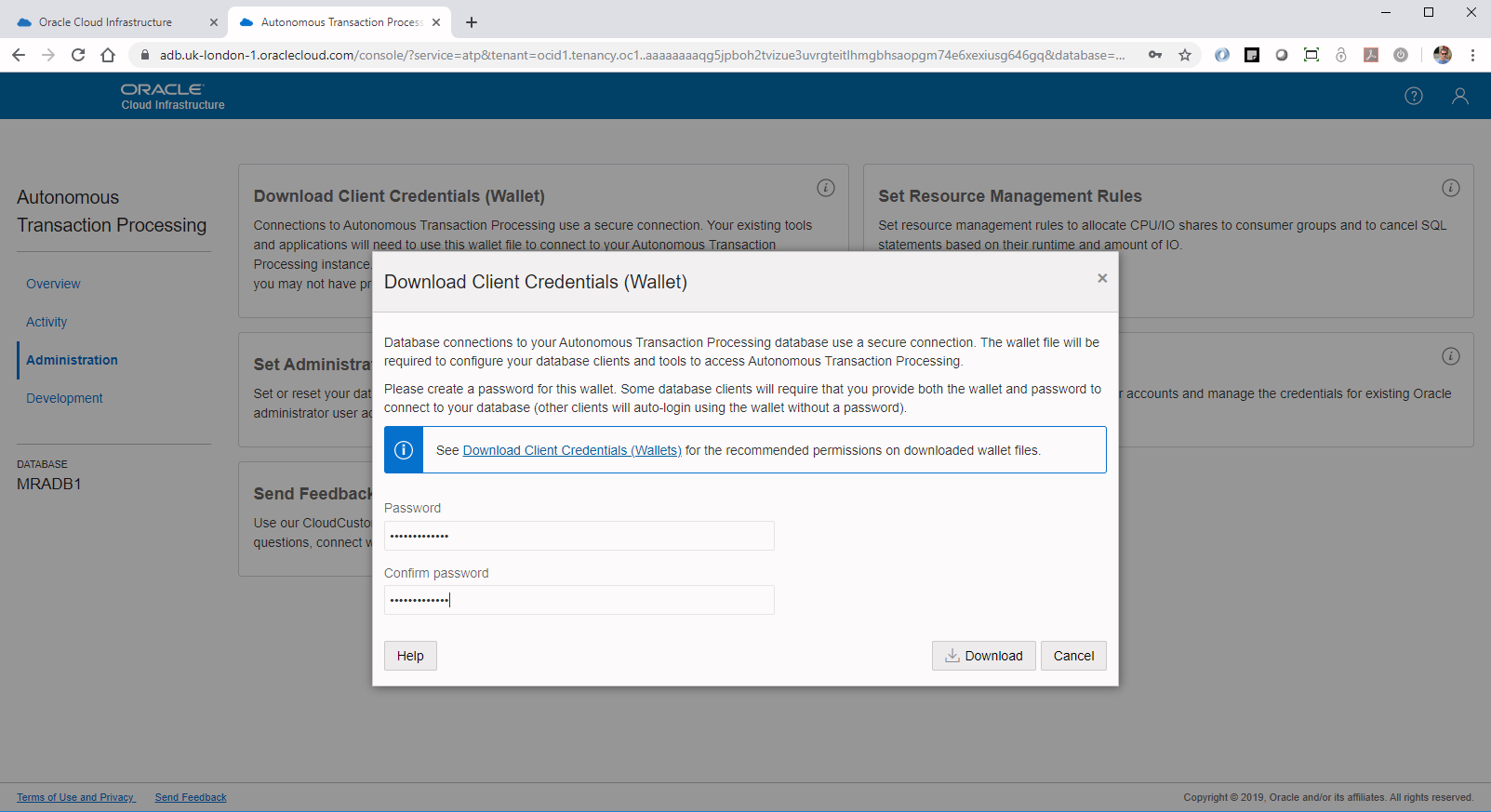Go forward in browser history
Image resolution: width=1491 pixels, height=812 pixels.
[x=48, y=55]
